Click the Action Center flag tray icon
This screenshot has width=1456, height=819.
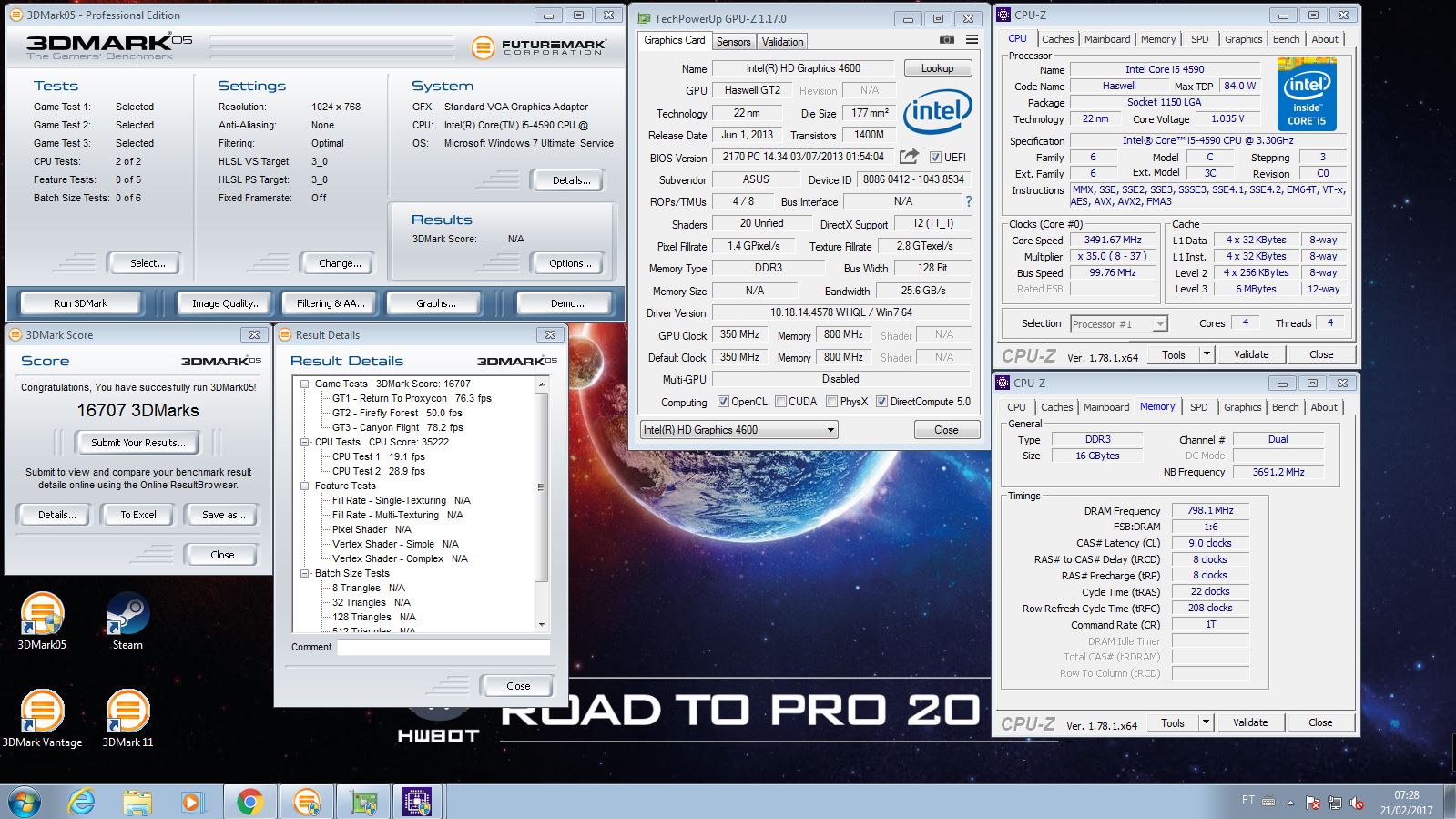[1313, 803]
